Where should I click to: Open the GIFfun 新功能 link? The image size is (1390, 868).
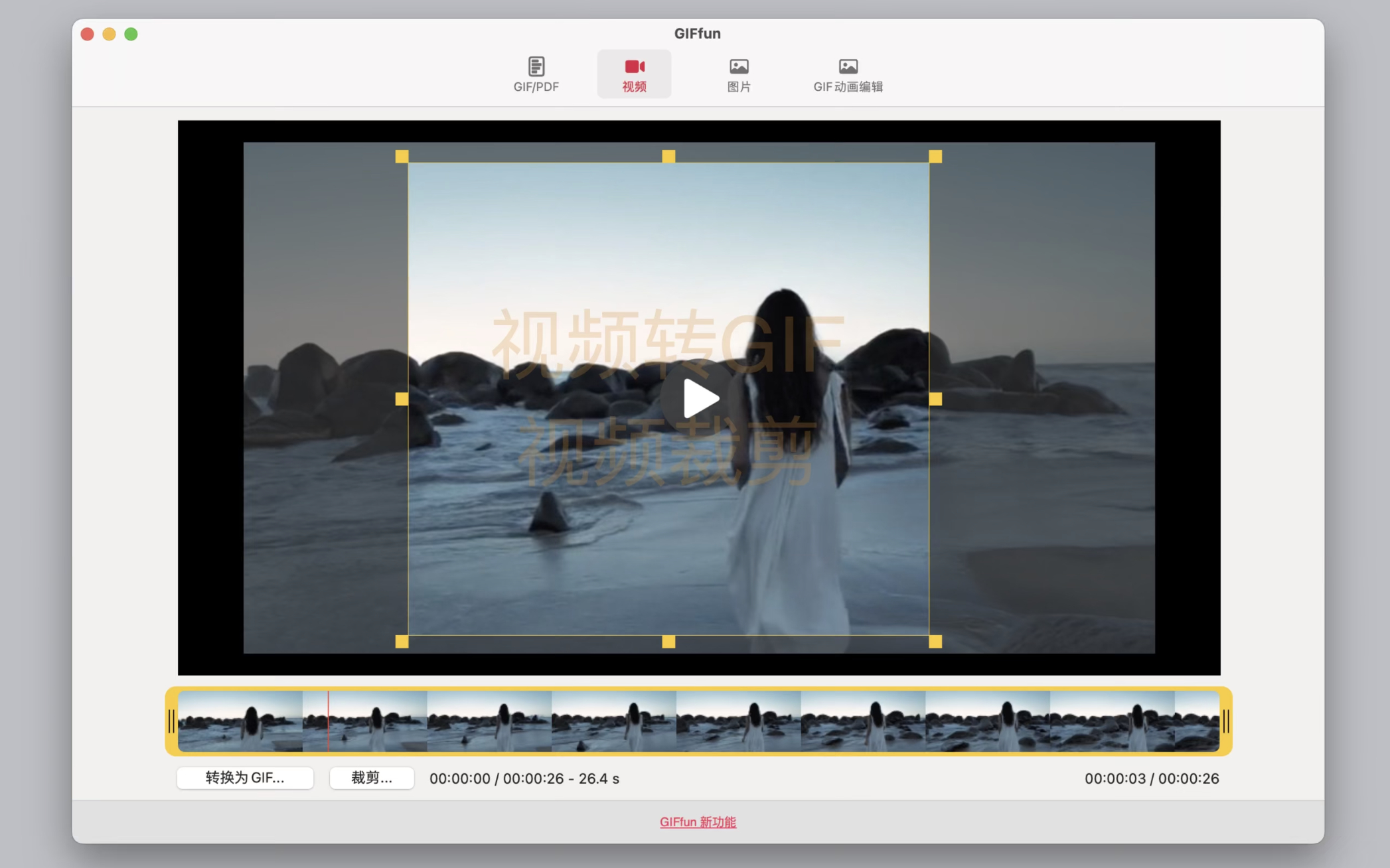click(698, 822)
